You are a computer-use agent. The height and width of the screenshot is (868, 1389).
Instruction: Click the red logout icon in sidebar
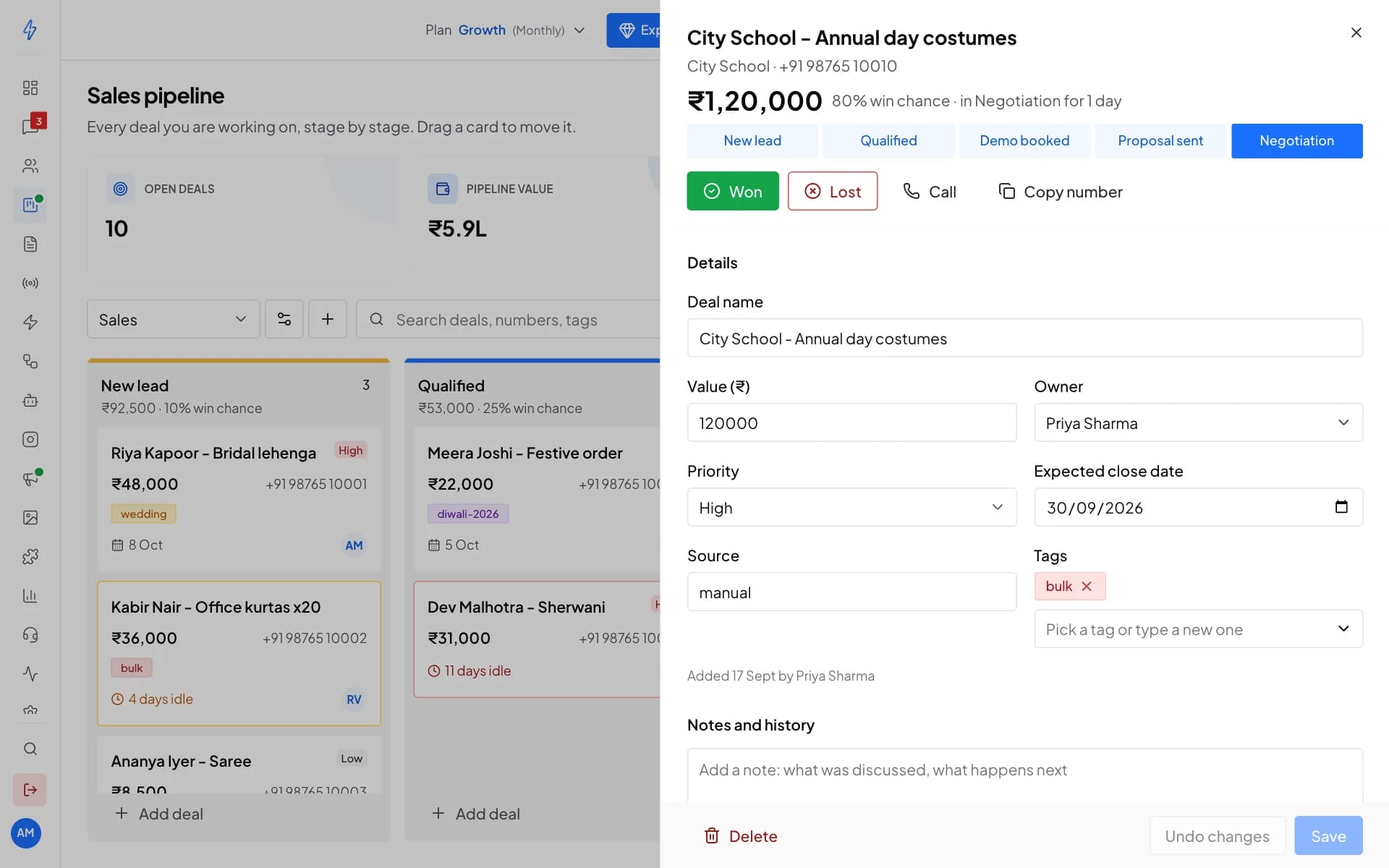pyautogui.click(x=30, y=789)
